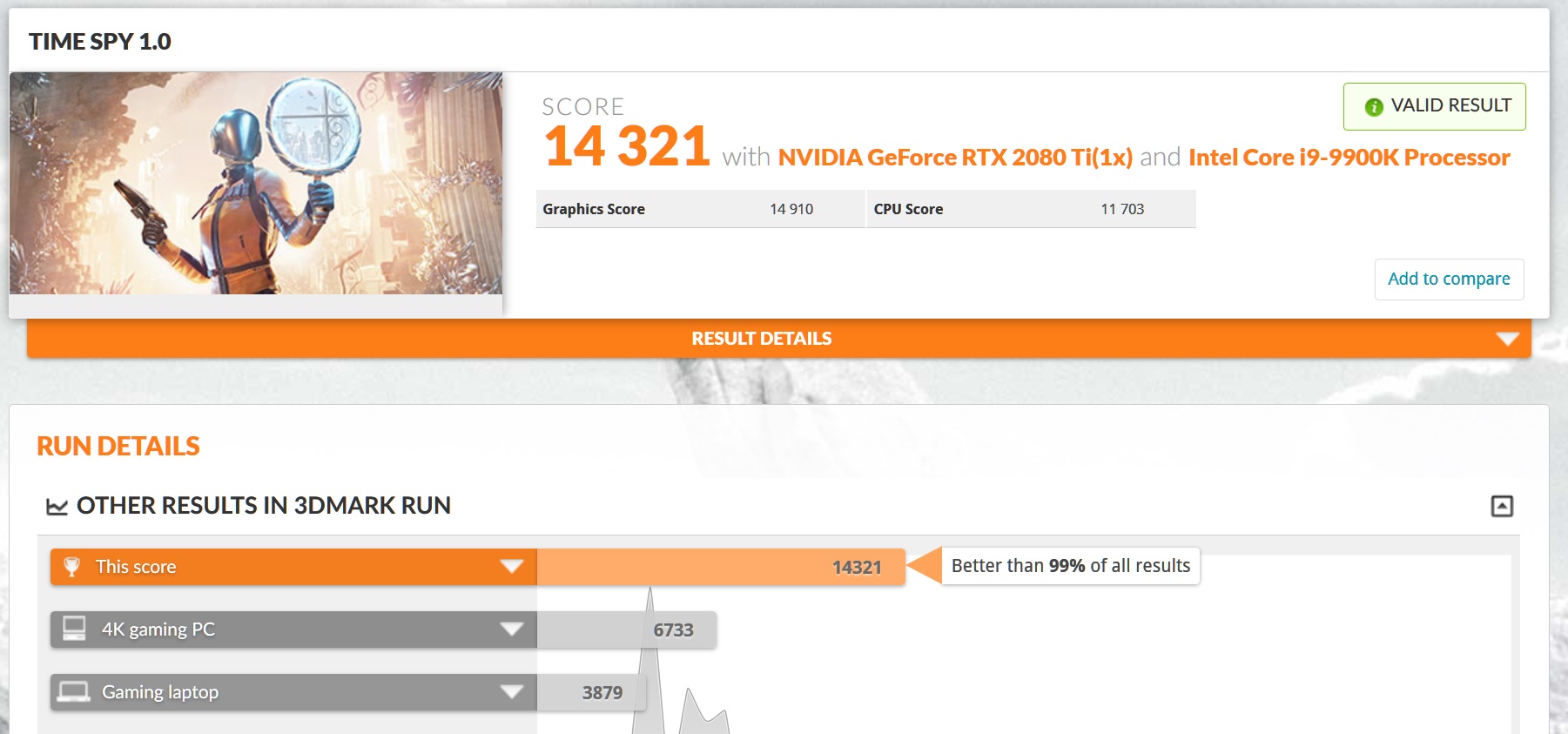Click the chart icon next to Other Results heading
Viewport: 1568px width, 734px height.
[57, 507]
